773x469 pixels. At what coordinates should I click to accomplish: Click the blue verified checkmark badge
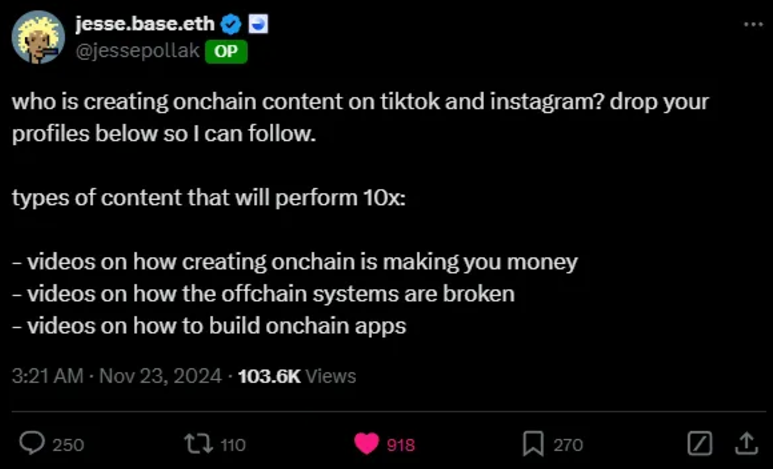(231, 24)
